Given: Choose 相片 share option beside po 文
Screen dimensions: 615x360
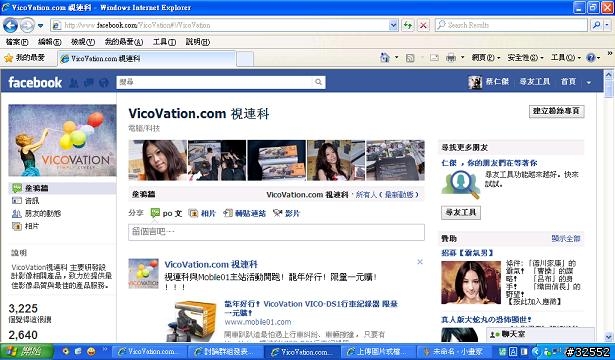Looking at the screenshot, I should click(x=202, y=213).
